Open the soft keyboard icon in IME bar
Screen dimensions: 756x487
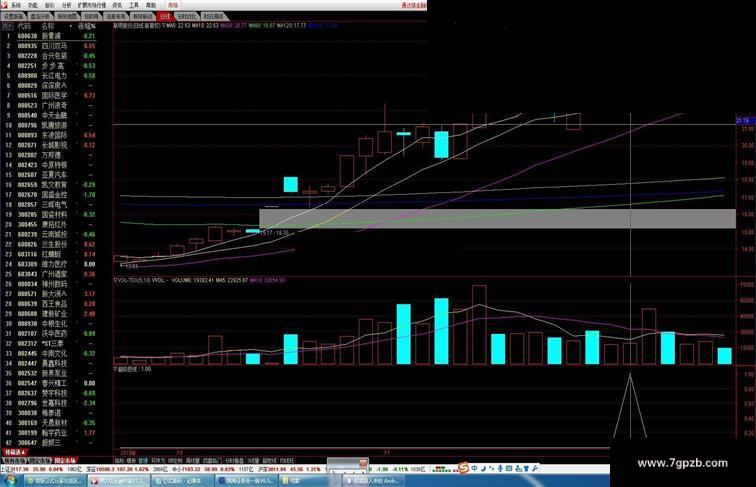pyautogui.click(x=509, y=468)
